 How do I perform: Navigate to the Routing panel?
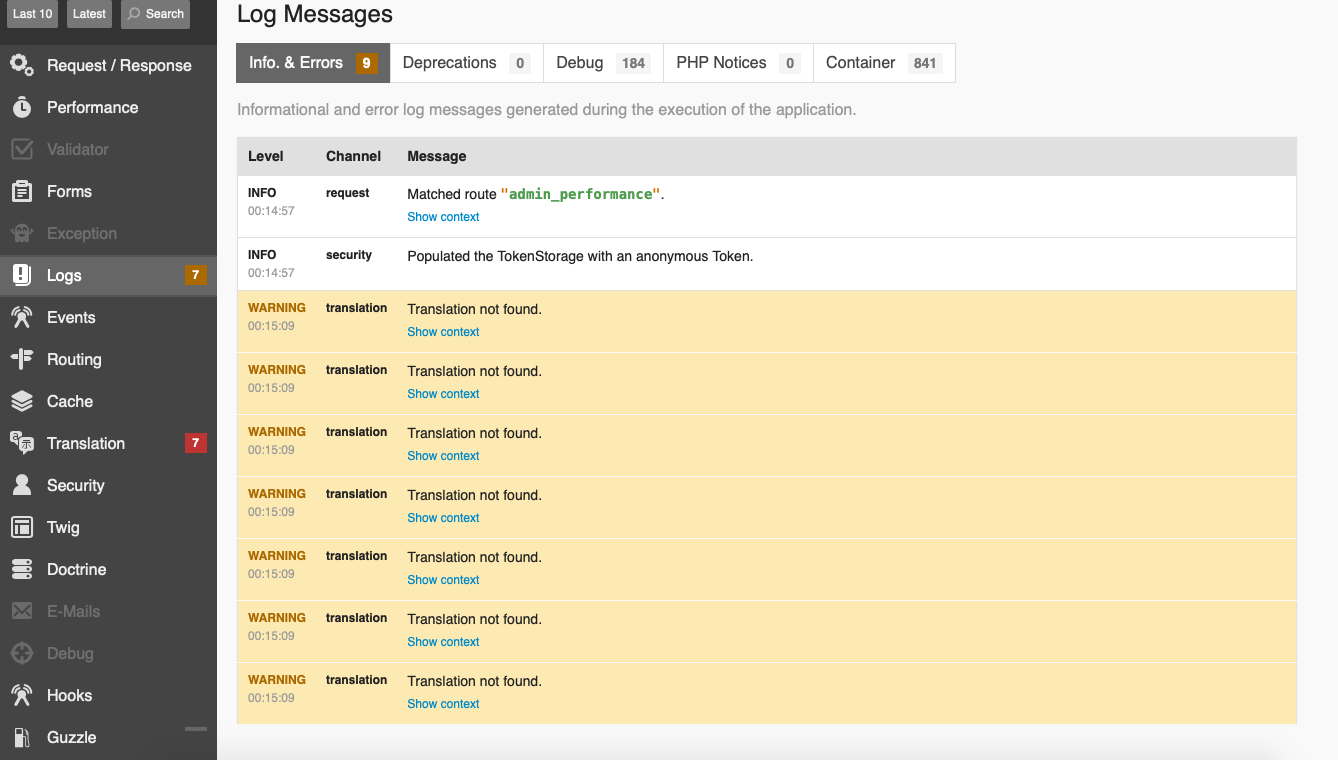click(108, 359)
